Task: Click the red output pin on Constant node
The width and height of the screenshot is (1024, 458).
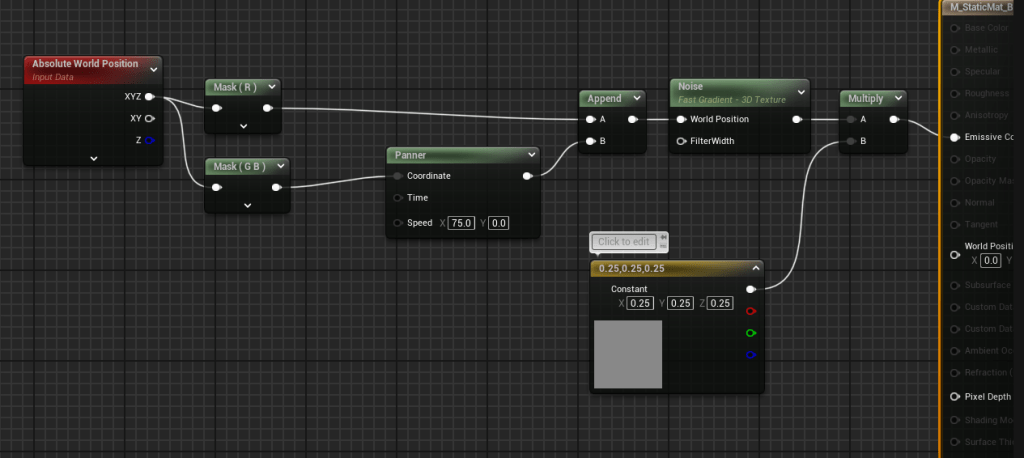Action: point(751,311)
